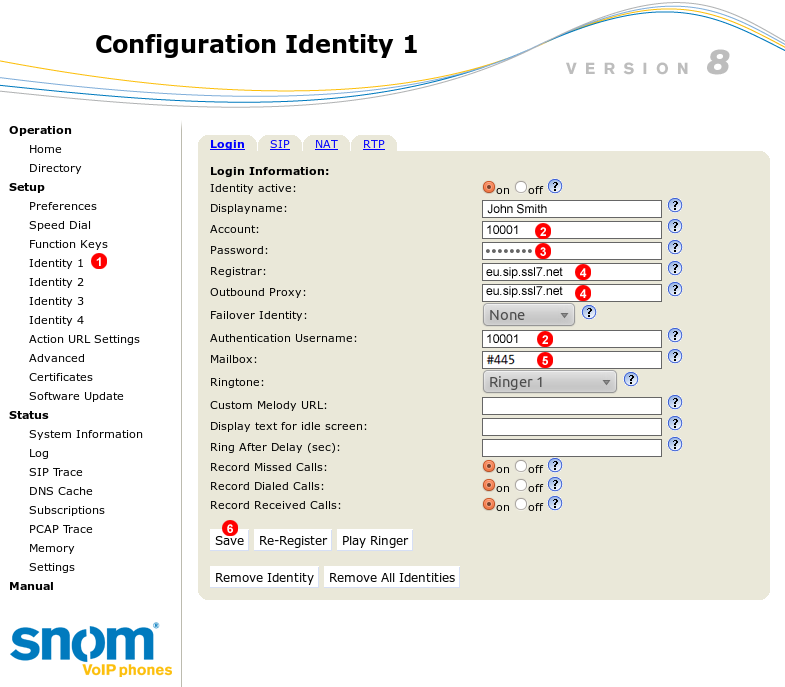Screen dimensions: 785x687
Task: Open help icon for Record Received Calls
Action: (x=555, y=504)
